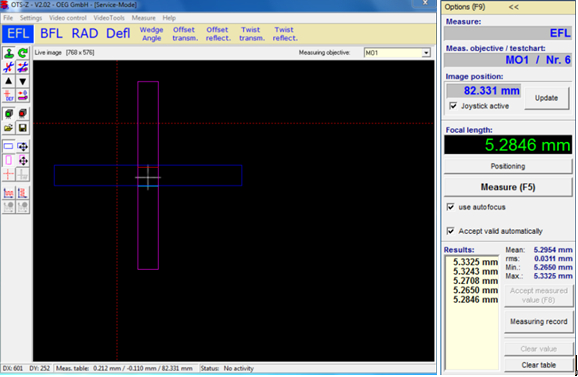This screenshot has height=377, width=578.
Task: Click the black up arrow icon
Action: pos(9,81)
